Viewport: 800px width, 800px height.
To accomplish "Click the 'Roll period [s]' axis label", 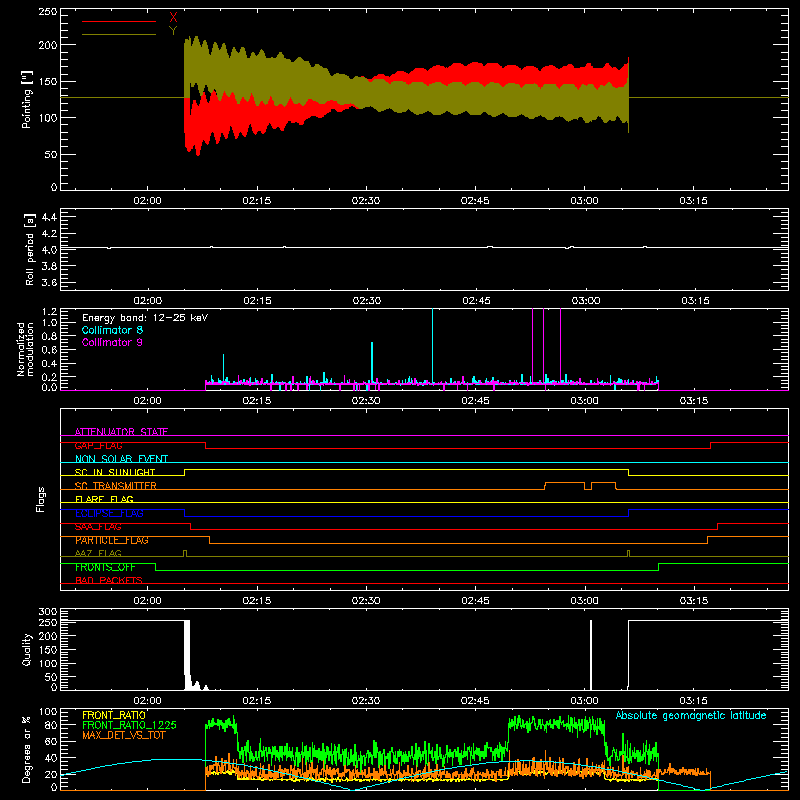I will click(x=30, y=249).
